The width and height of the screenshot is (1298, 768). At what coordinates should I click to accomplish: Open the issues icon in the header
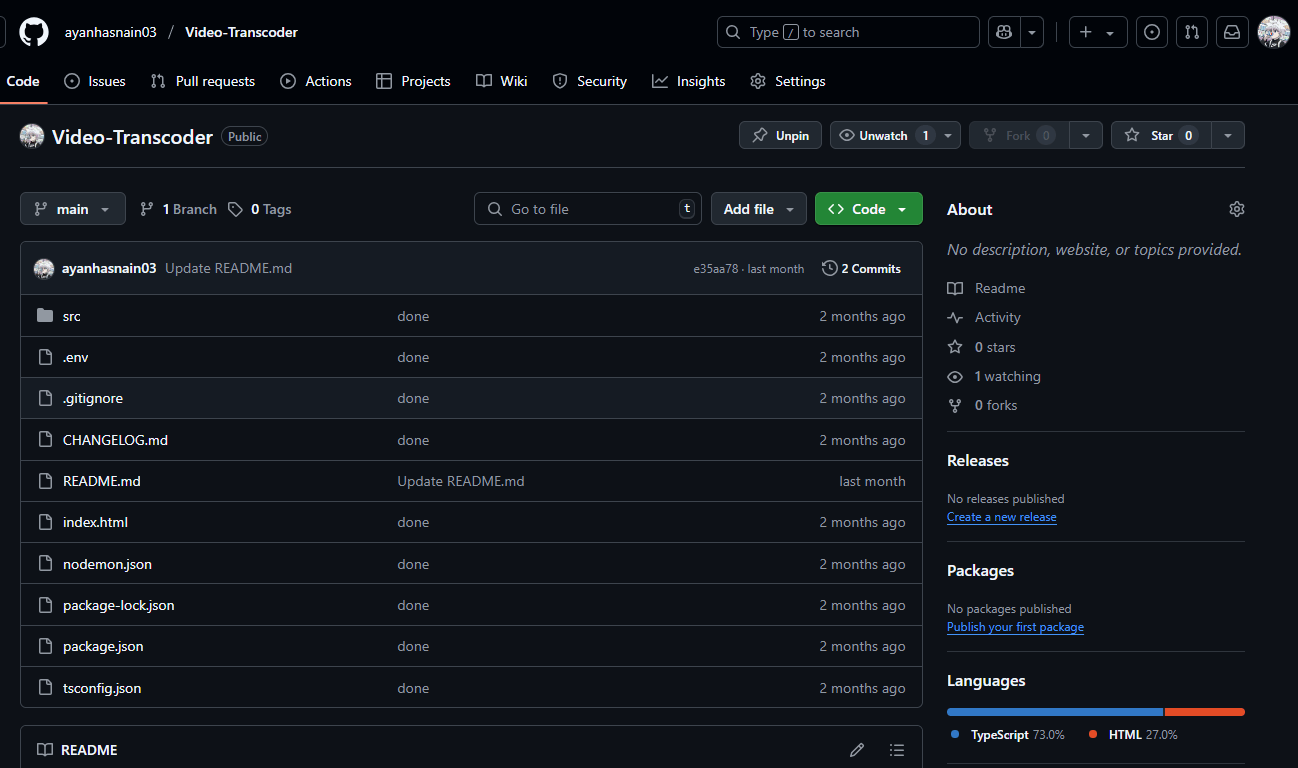point(1153,32)
